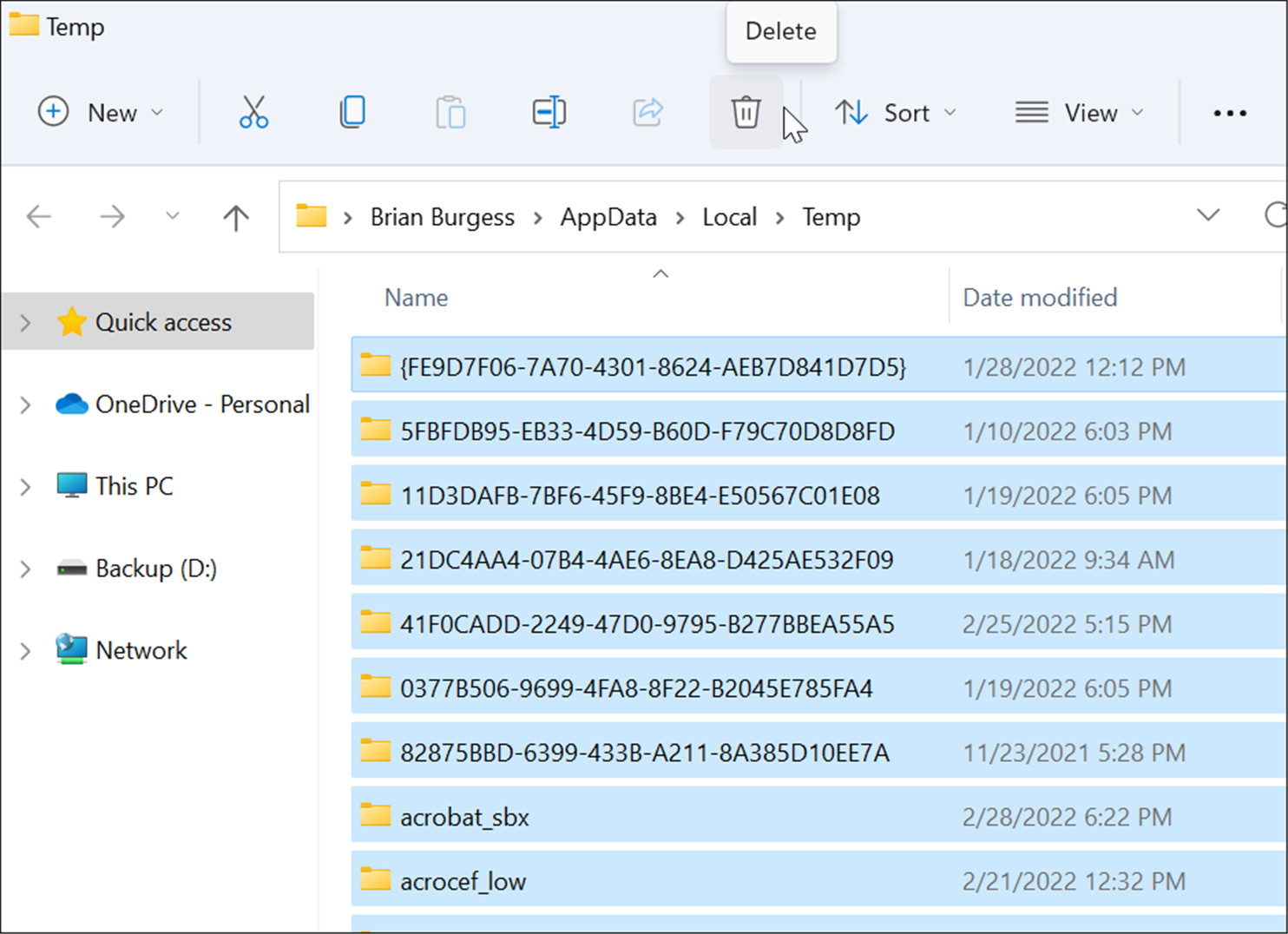The image size is (1288, 934).
Task: Cut the selected folders
Action: (253, 112)
